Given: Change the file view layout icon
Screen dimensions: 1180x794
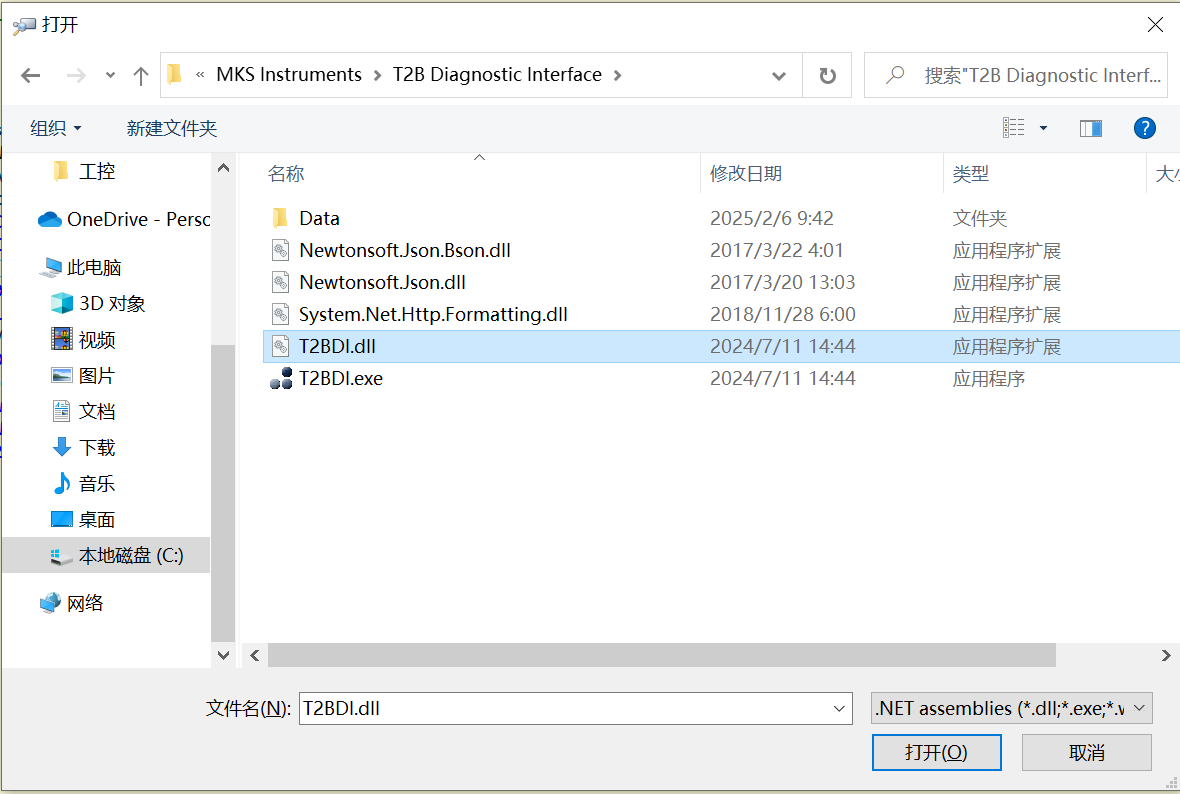Looking at the screenshot, I should 1014,128.
